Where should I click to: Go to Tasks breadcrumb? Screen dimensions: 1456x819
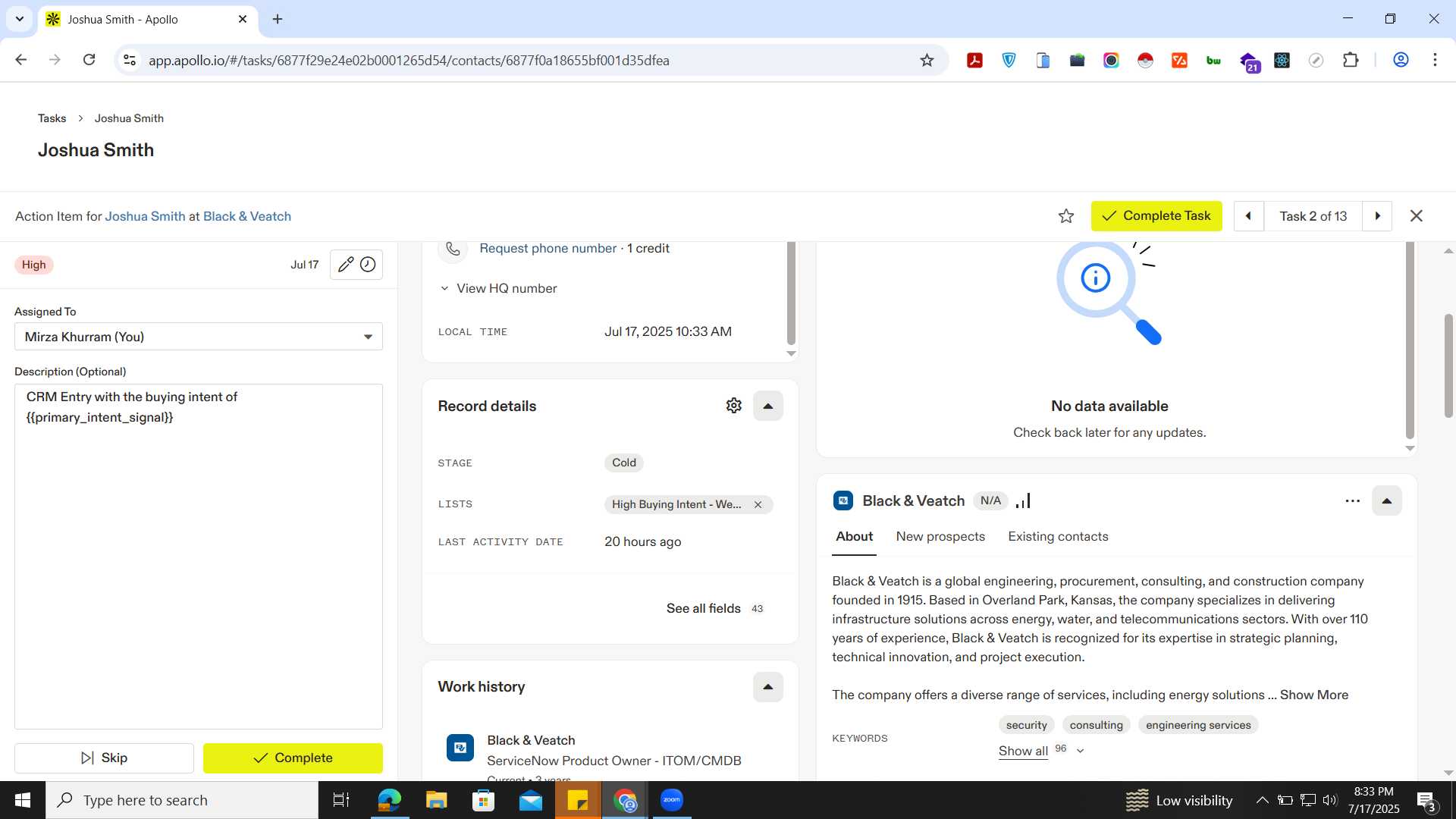52,118
